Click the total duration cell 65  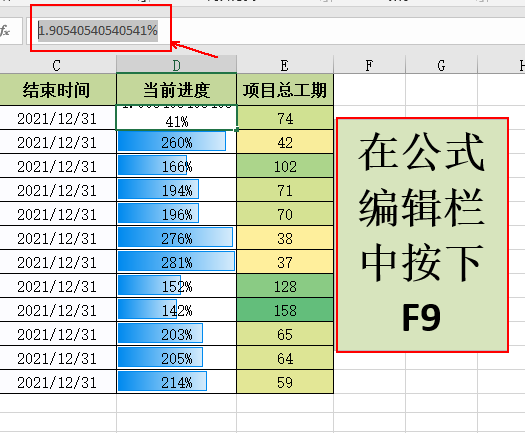pos(285,334)
